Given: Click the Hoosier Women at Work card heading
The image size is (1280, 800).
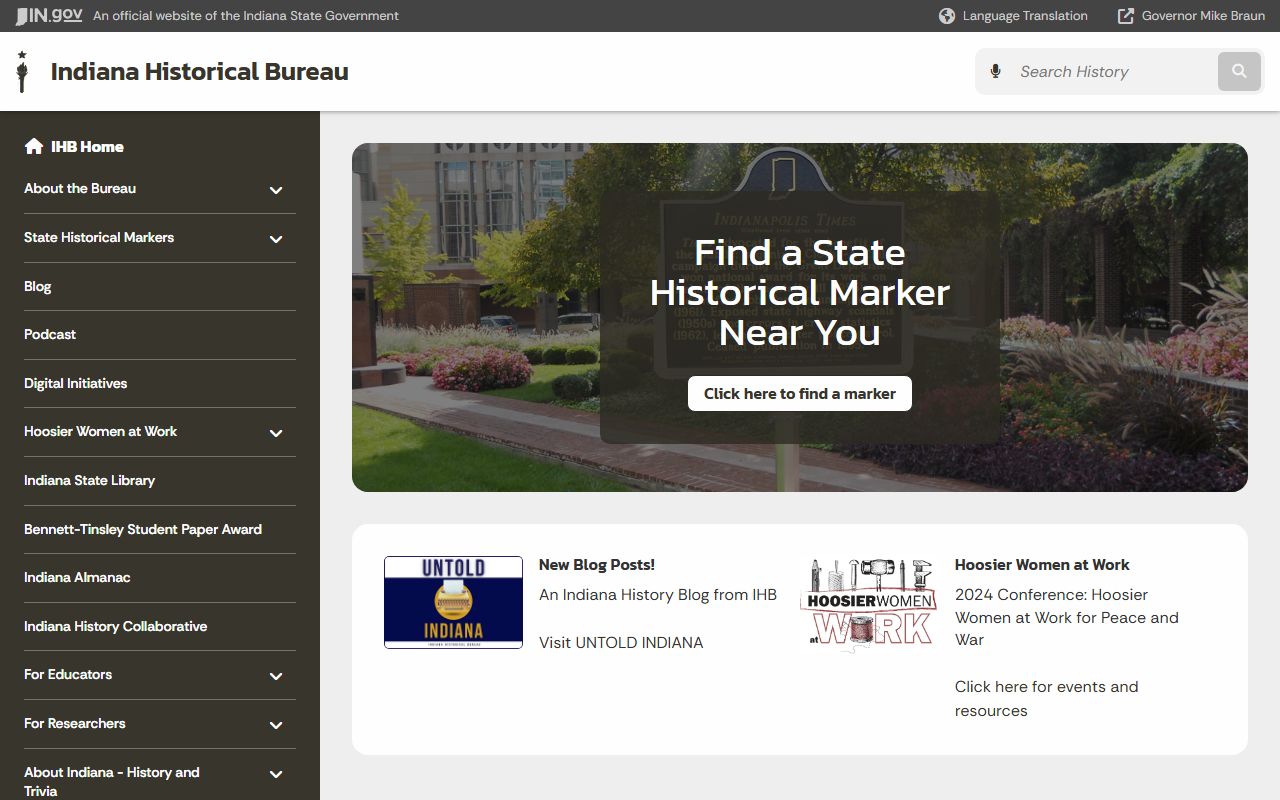Looking at the screenshot, I should point(1042,564).
